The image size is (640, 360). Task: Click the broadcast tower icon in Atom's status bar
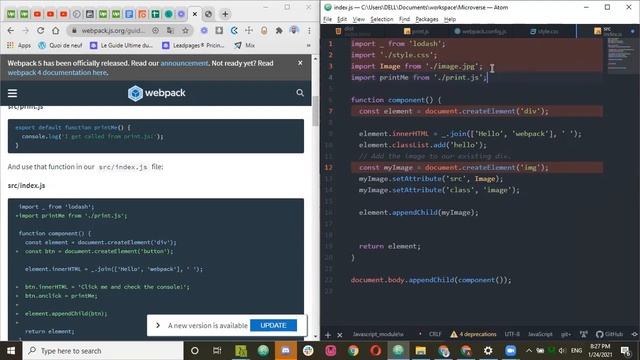tap(584, 334)
